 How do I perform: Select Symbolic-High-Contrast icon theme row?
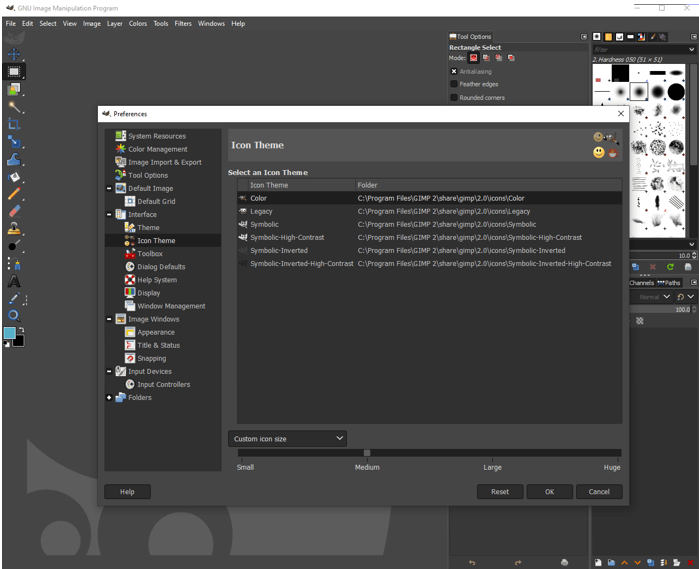tap(430, 238)
